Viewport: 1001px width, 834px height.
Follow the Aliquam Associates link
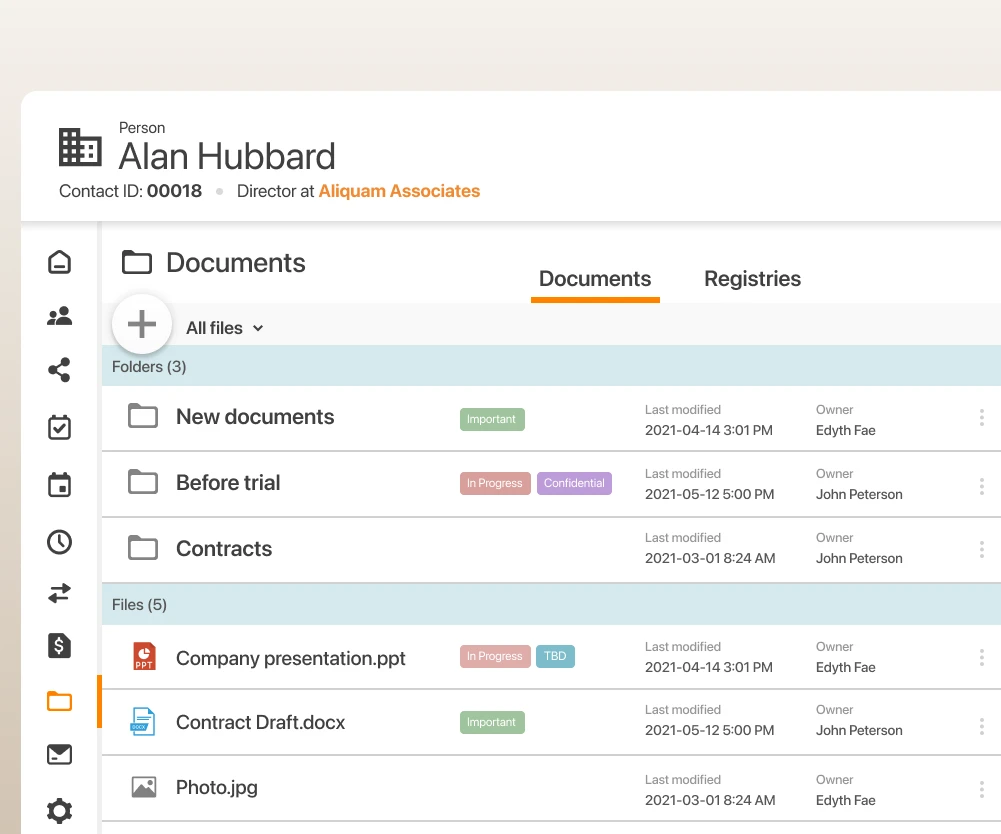[399, 191]
